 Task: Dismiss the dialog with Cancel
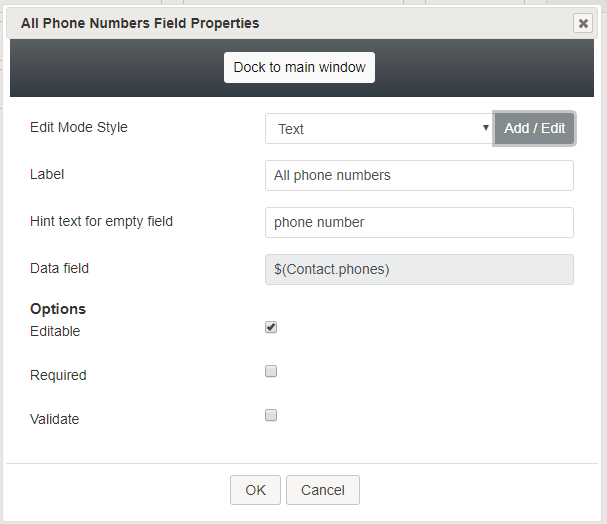click(323, 490)
